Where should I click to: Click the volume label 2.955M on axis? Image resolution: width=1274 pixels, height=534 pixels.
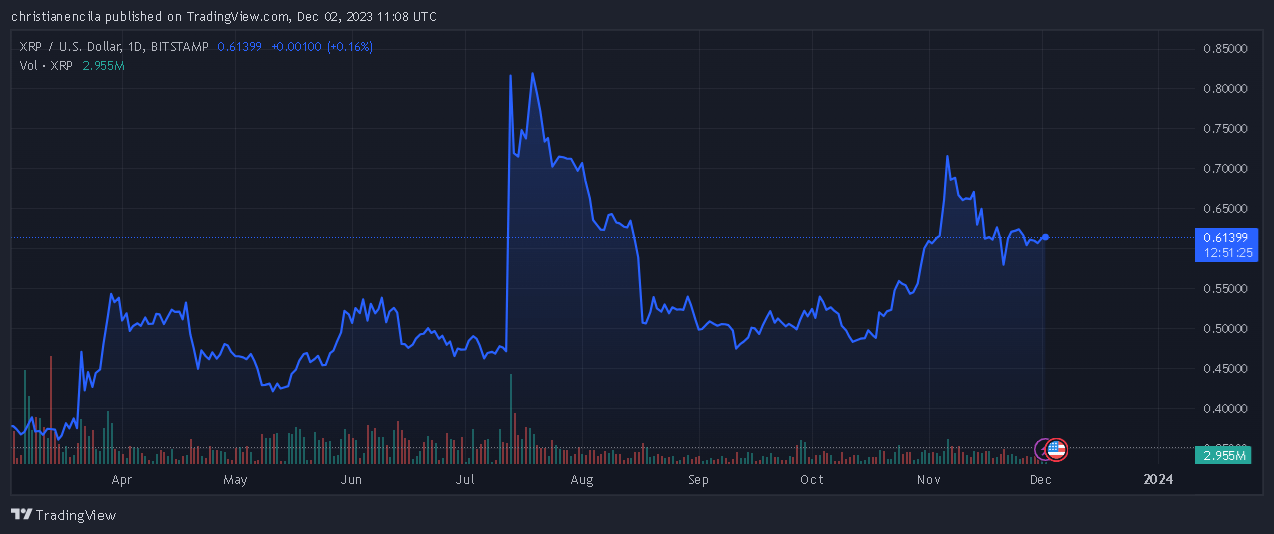(1224, 455)
